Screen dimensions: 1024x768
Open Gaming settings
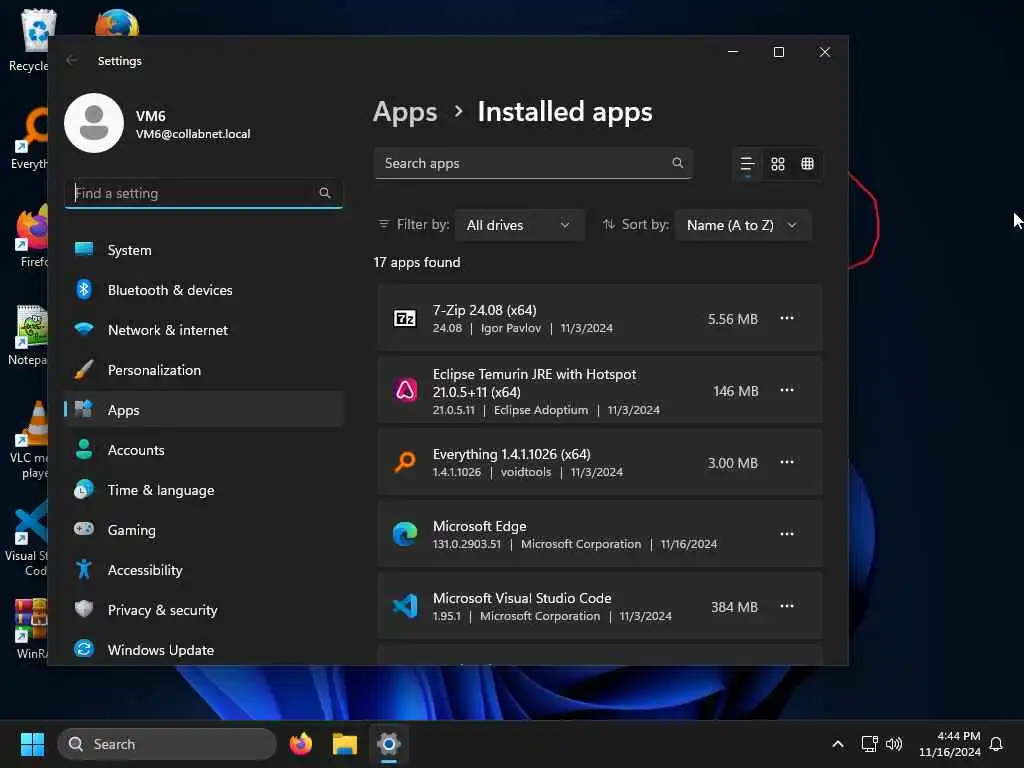[x=204, y=530]
